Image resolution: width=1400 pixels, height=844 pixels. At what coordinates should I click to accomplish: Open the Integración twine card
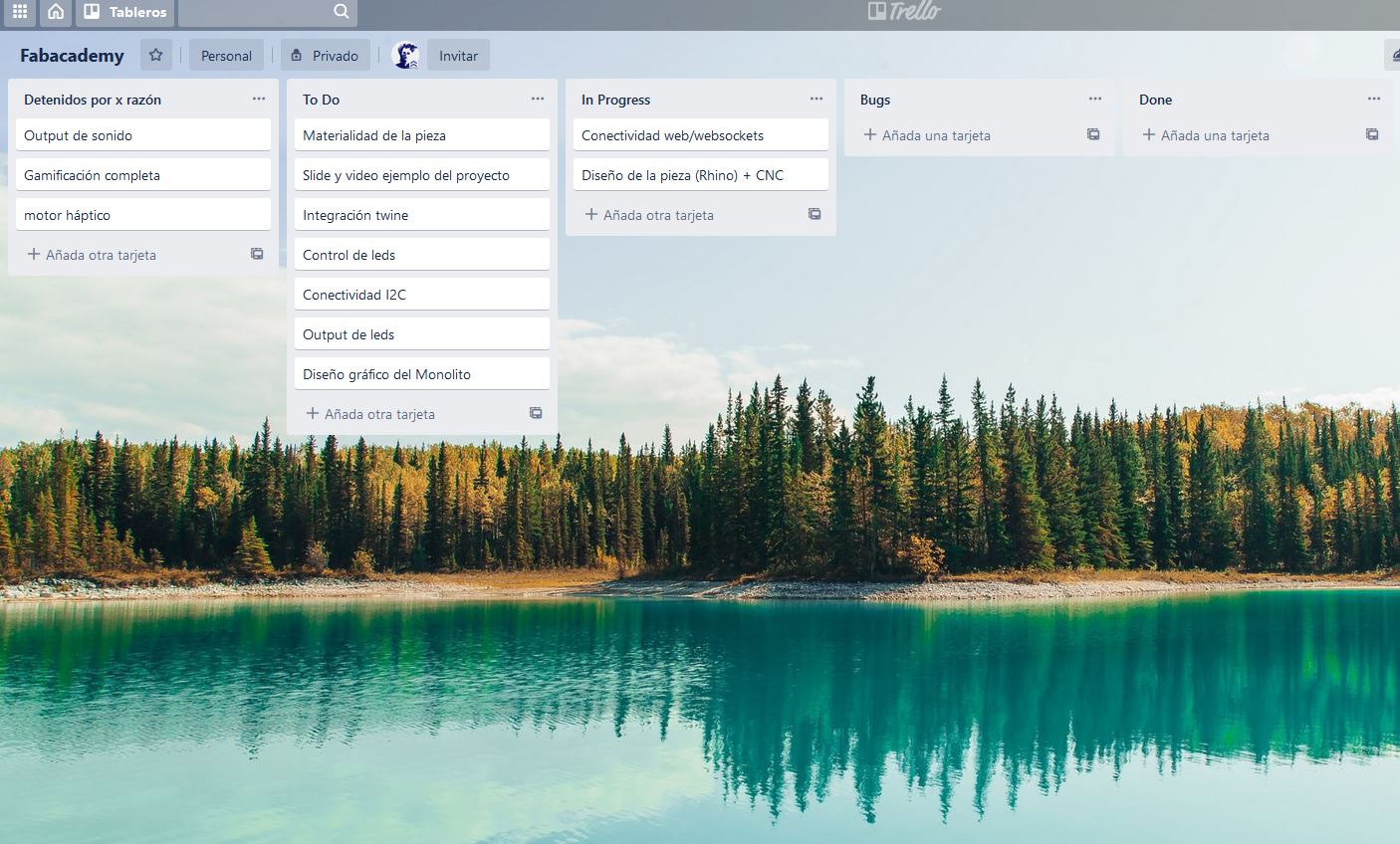(422, 215)
